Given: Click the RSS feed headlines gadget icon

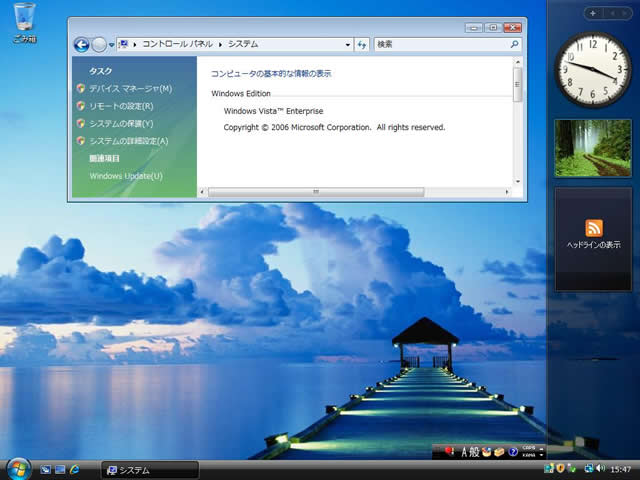Looking at the screenshot, I should 593,228.
